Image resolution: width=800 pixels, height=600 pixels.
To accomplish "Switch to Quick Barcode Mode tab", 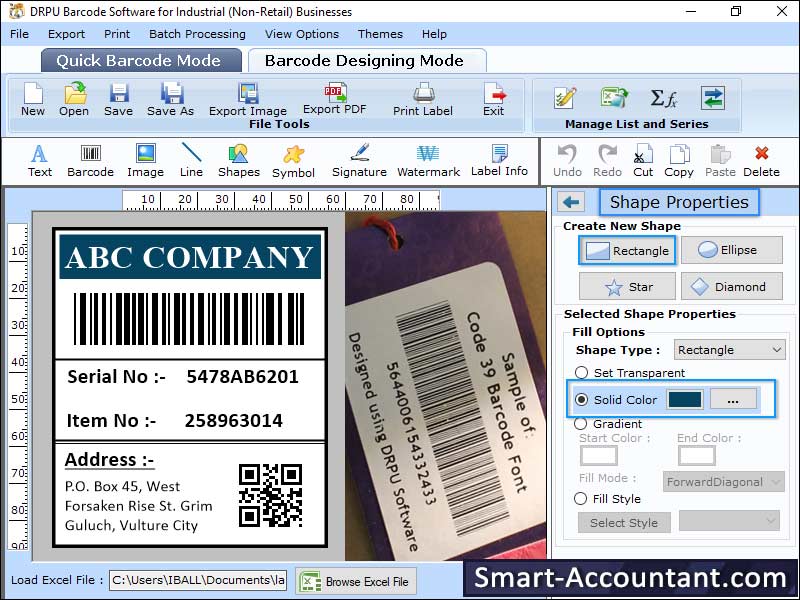I will coord(141,60).
